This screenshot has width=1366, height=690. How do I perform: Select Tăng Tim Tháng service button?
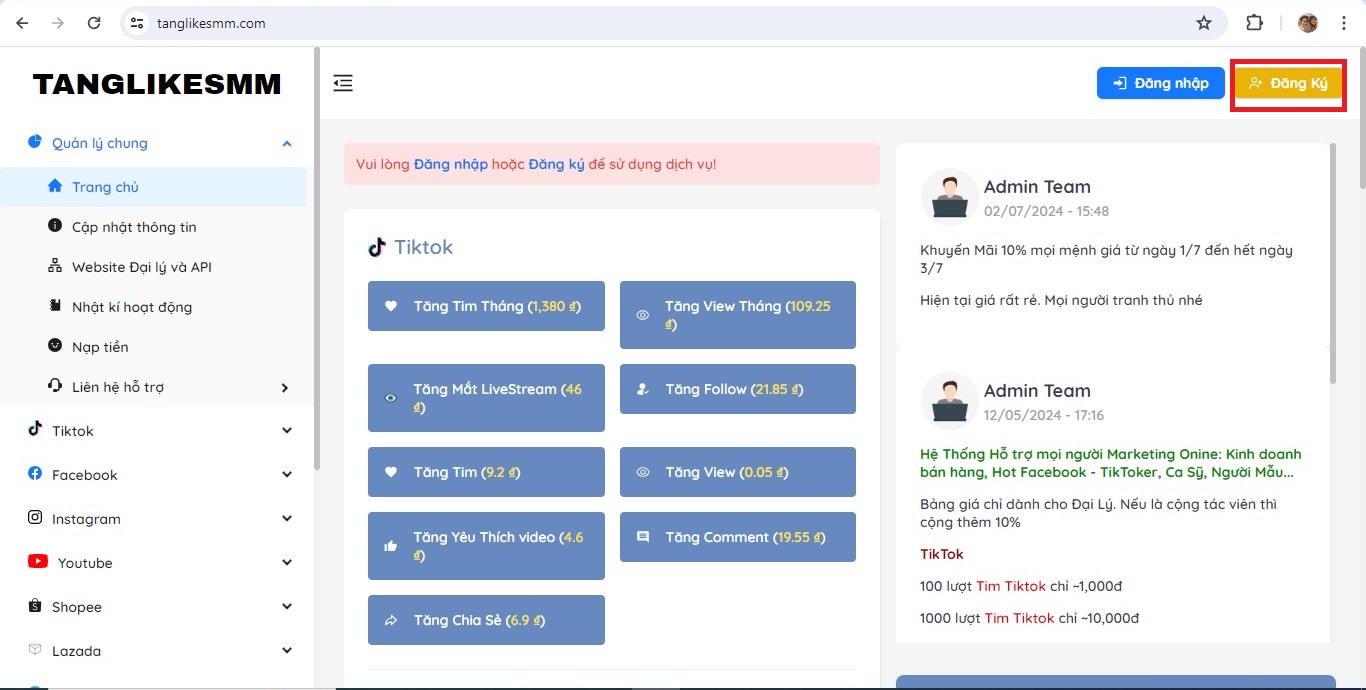tap(486, 306)
